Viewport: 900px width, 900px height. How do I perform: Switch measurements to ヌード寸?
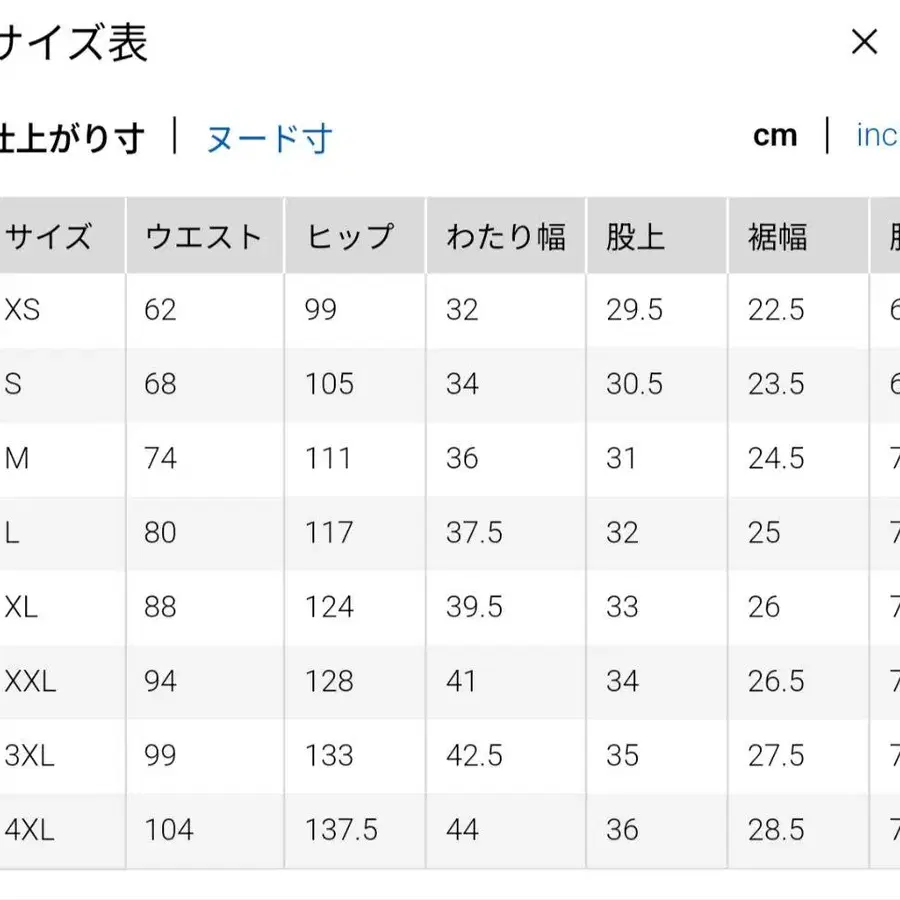point(270,137)
